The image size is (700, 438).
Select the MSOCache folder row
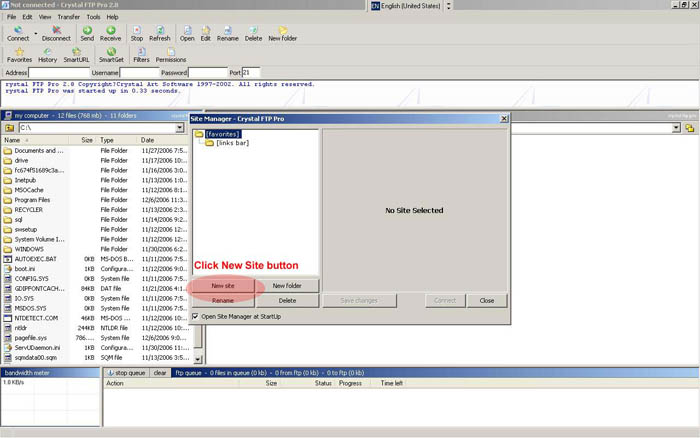pyautogui.click(x=96, y=190)
